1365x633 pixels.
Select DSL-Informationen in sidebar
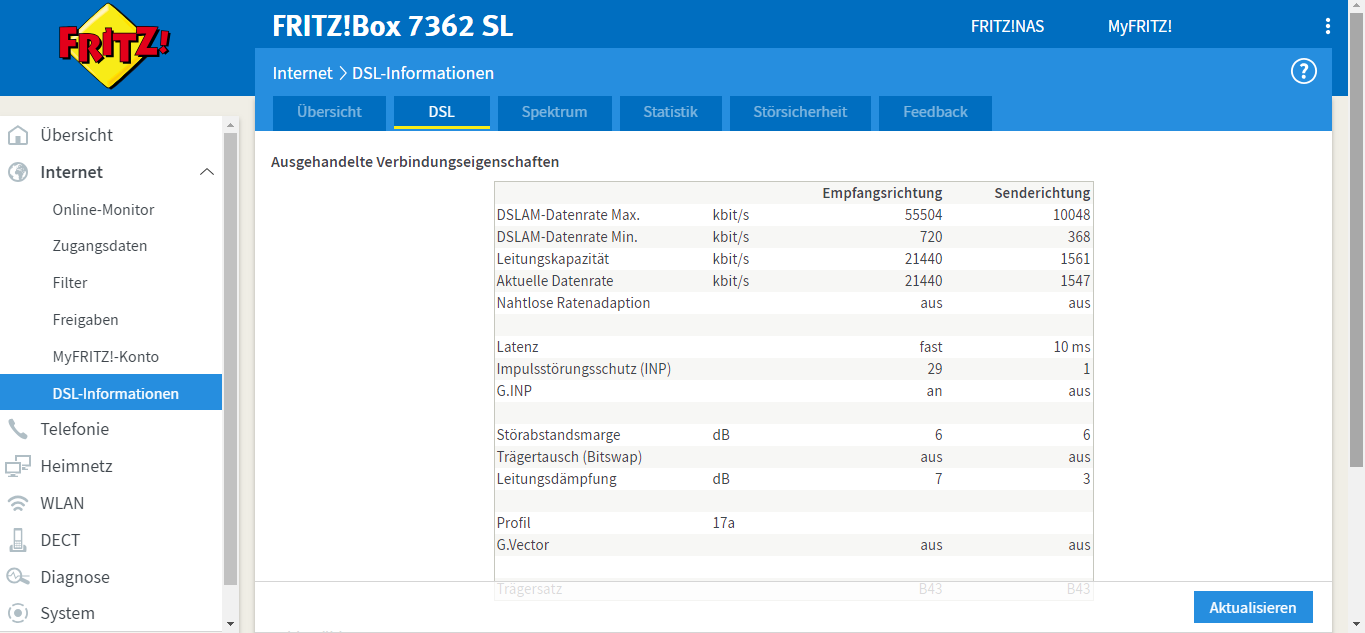pyautogui.click(x=111, y=392)
